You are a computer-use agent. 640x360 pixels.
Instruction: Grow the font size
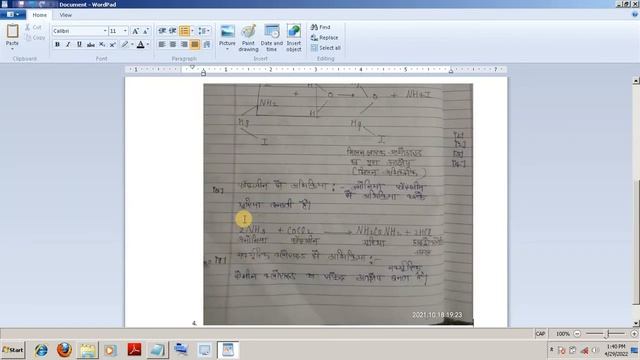tap(136, 31)
